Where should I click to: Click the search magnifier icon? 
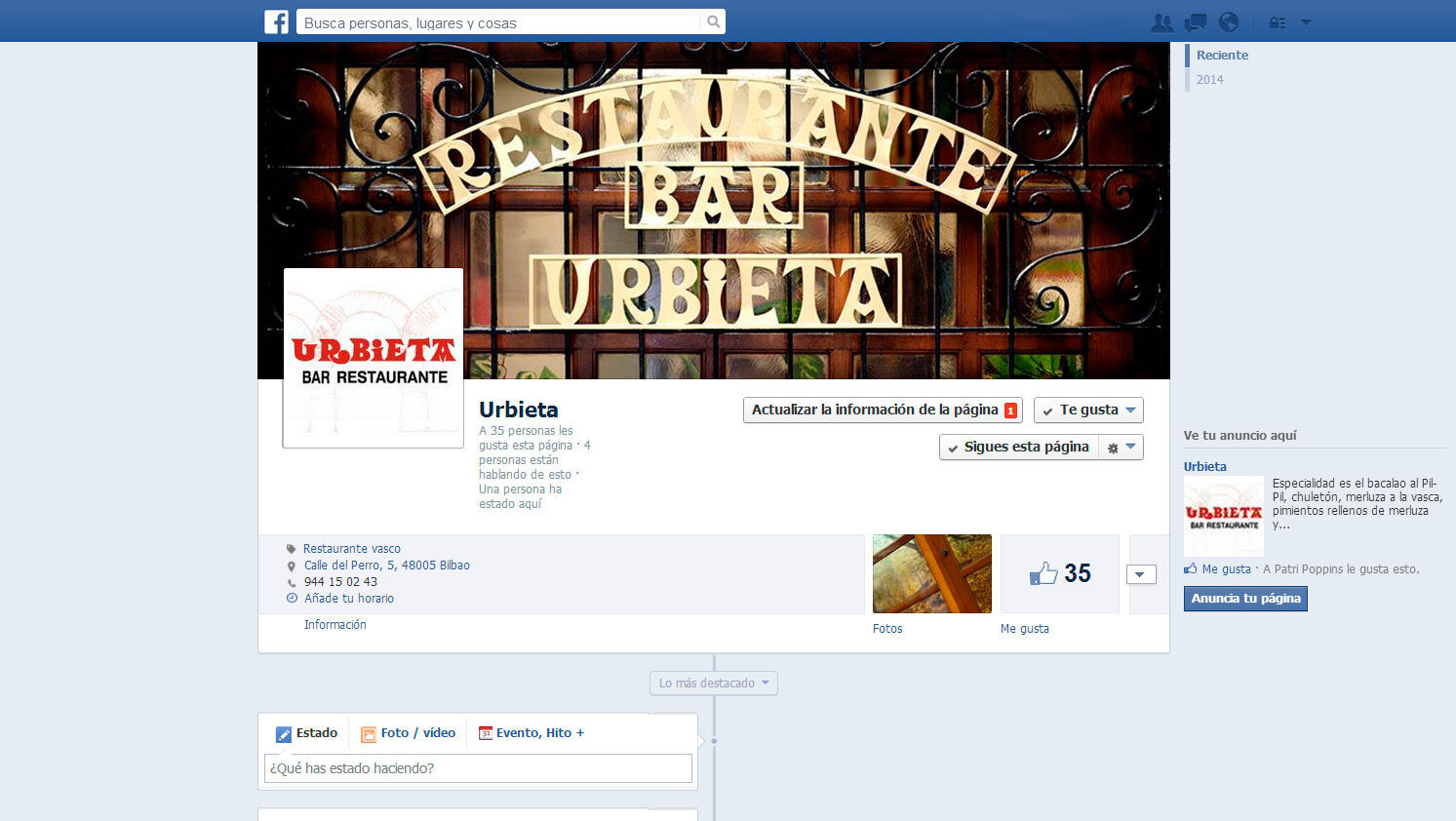[713, 21]
